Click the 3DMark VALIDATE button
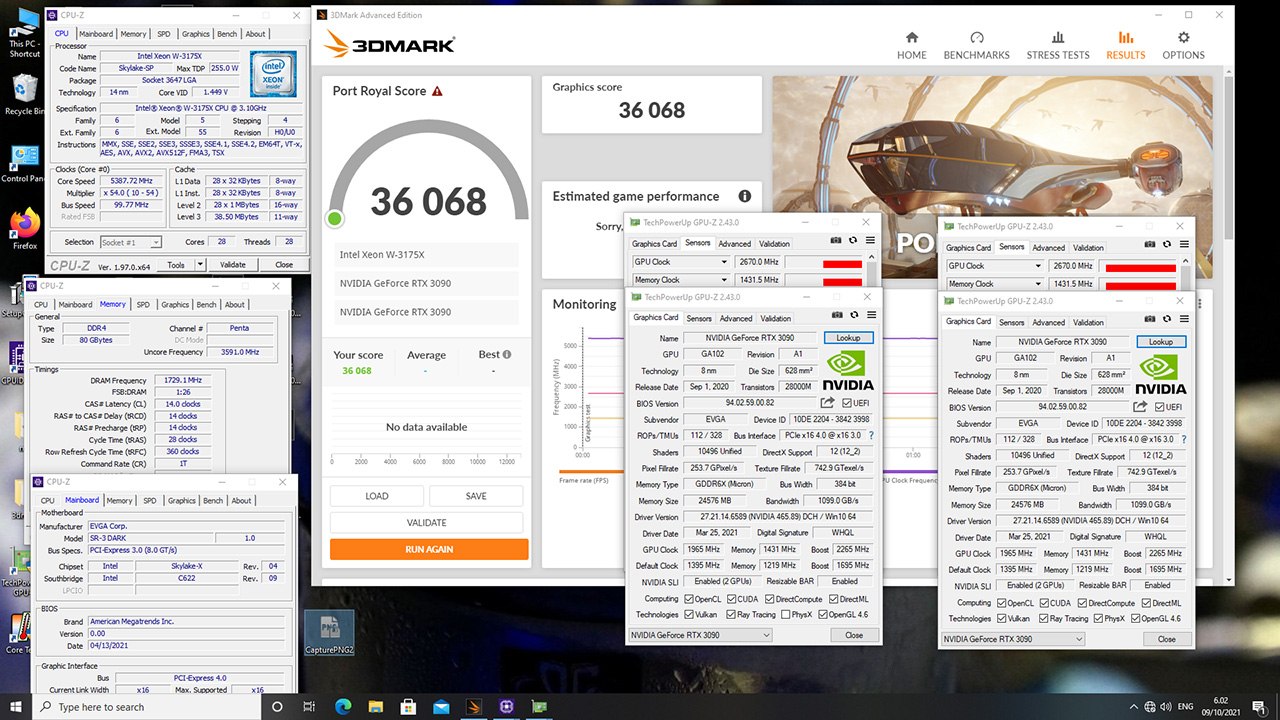The image size is (1280, 720). click(426, 522)
